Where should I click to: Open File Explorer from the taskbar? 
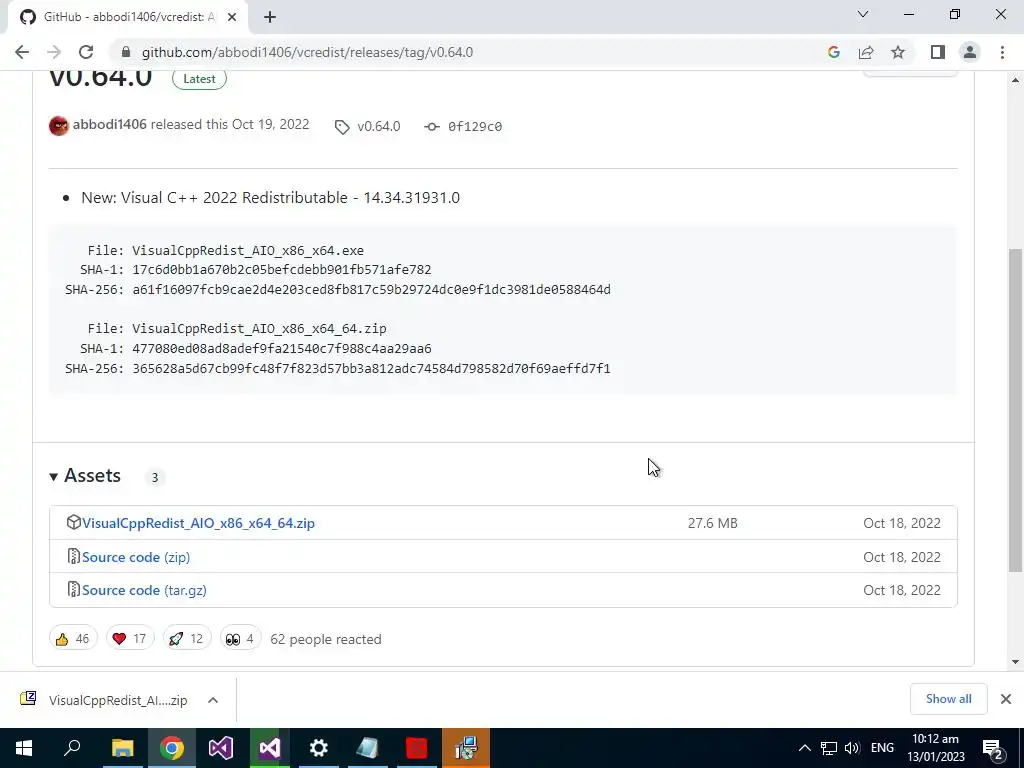point(122,748)
